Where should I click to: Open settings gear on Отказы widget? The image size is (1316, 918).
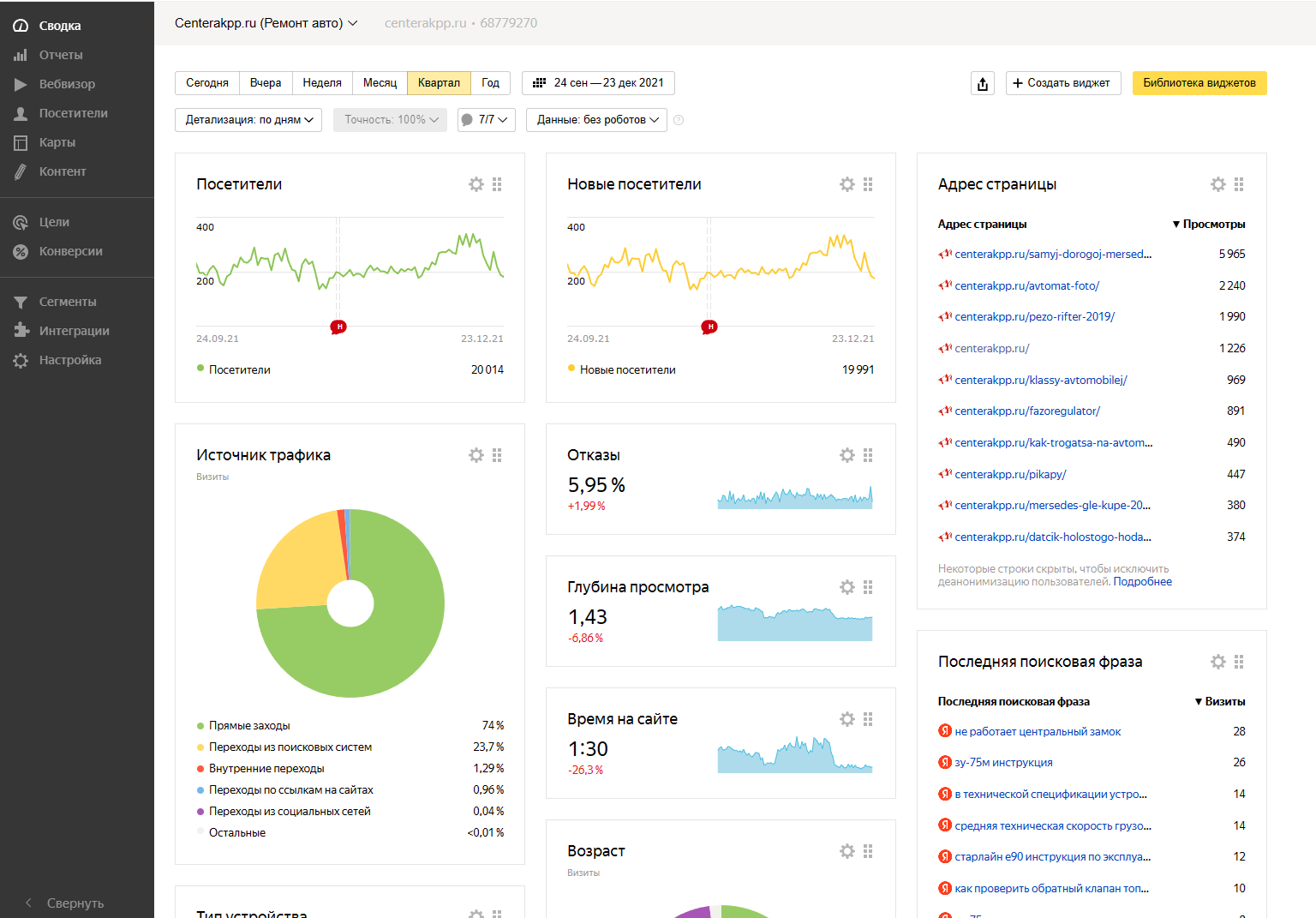847,455
